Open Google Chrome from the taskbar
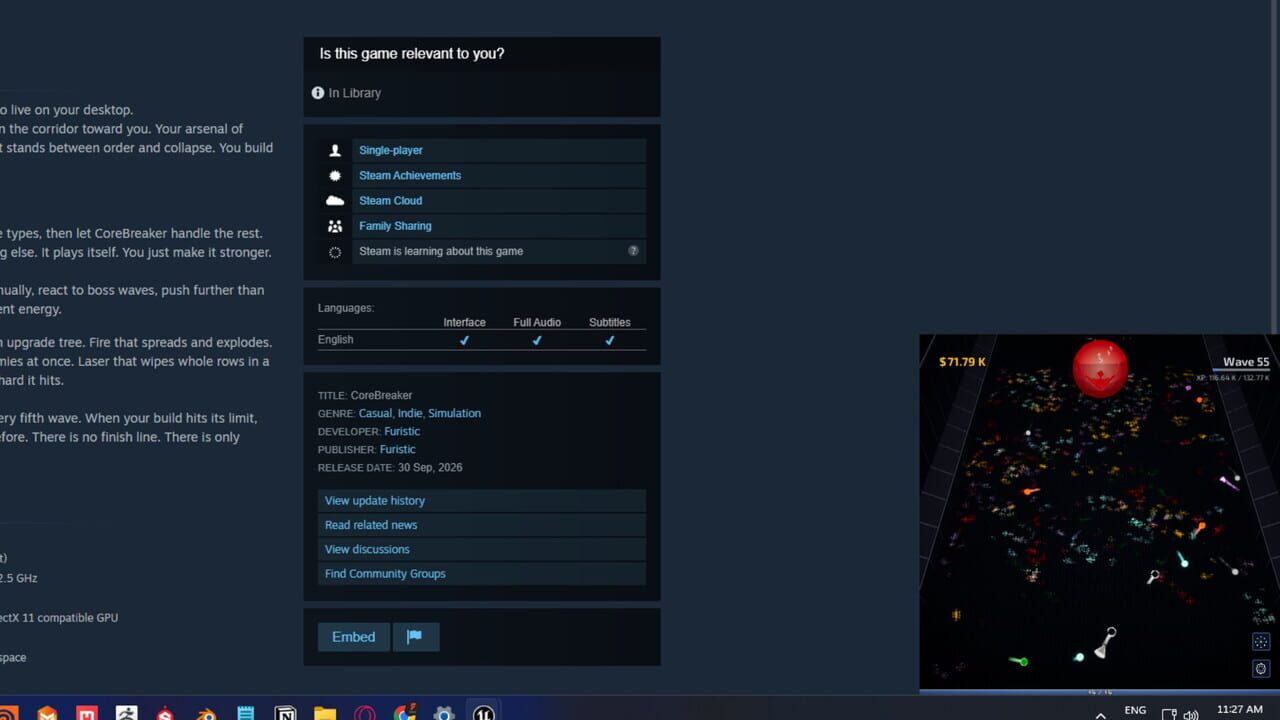This screenshot has width=1280, height=720. pyautogui.click(x=405, y=714)
